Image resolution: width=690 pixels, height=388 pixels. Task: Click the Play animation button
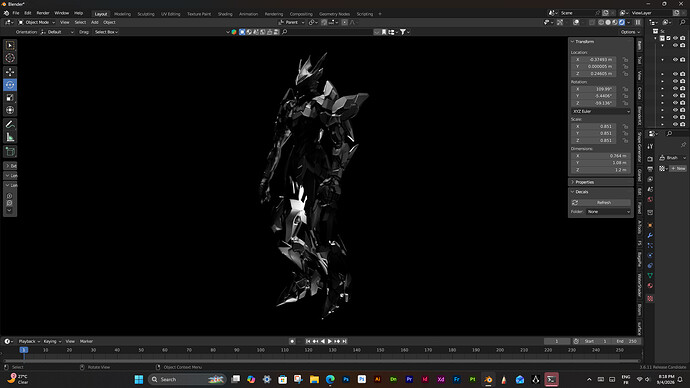(330, 341)
